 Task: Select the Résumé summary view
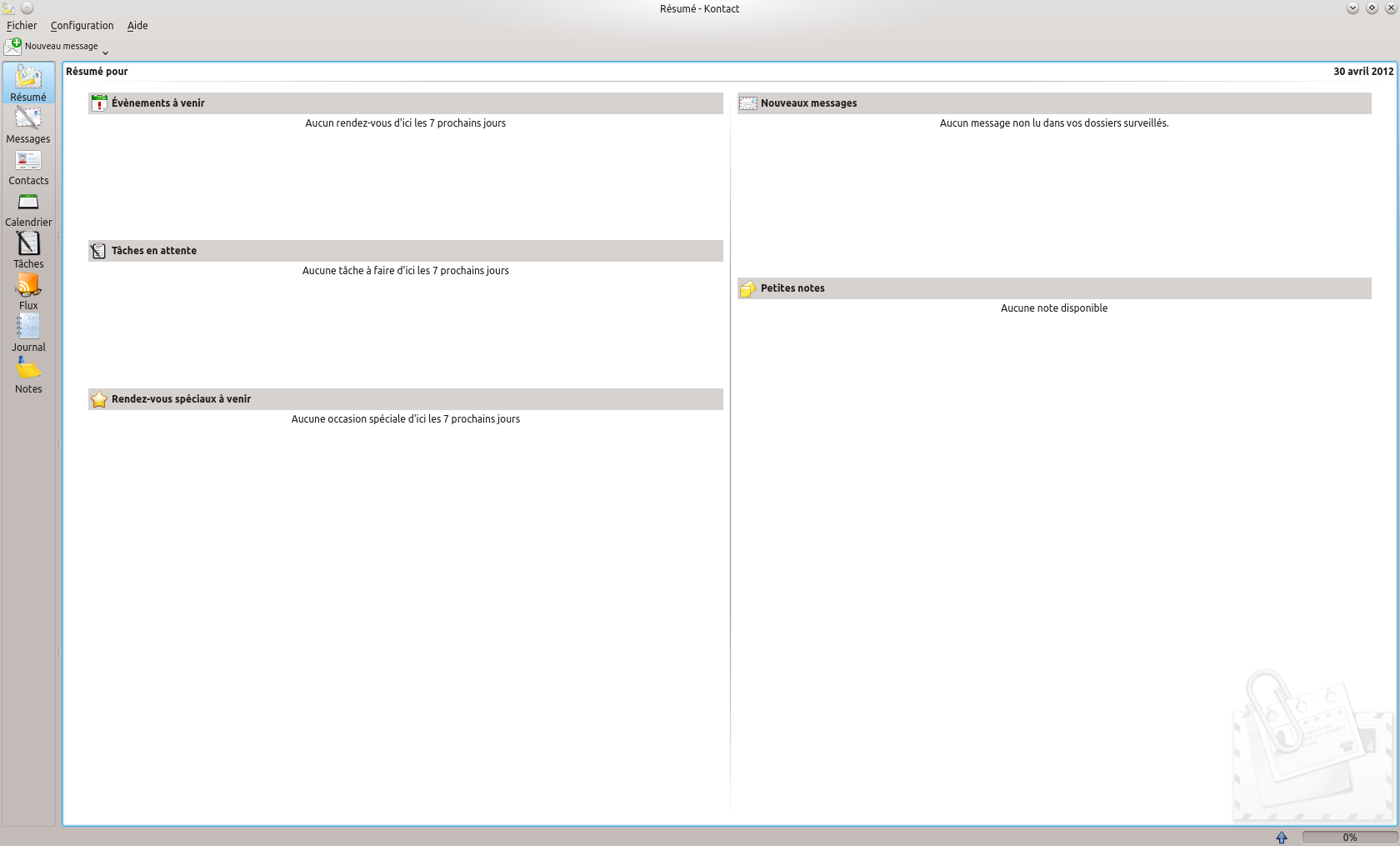28,83
